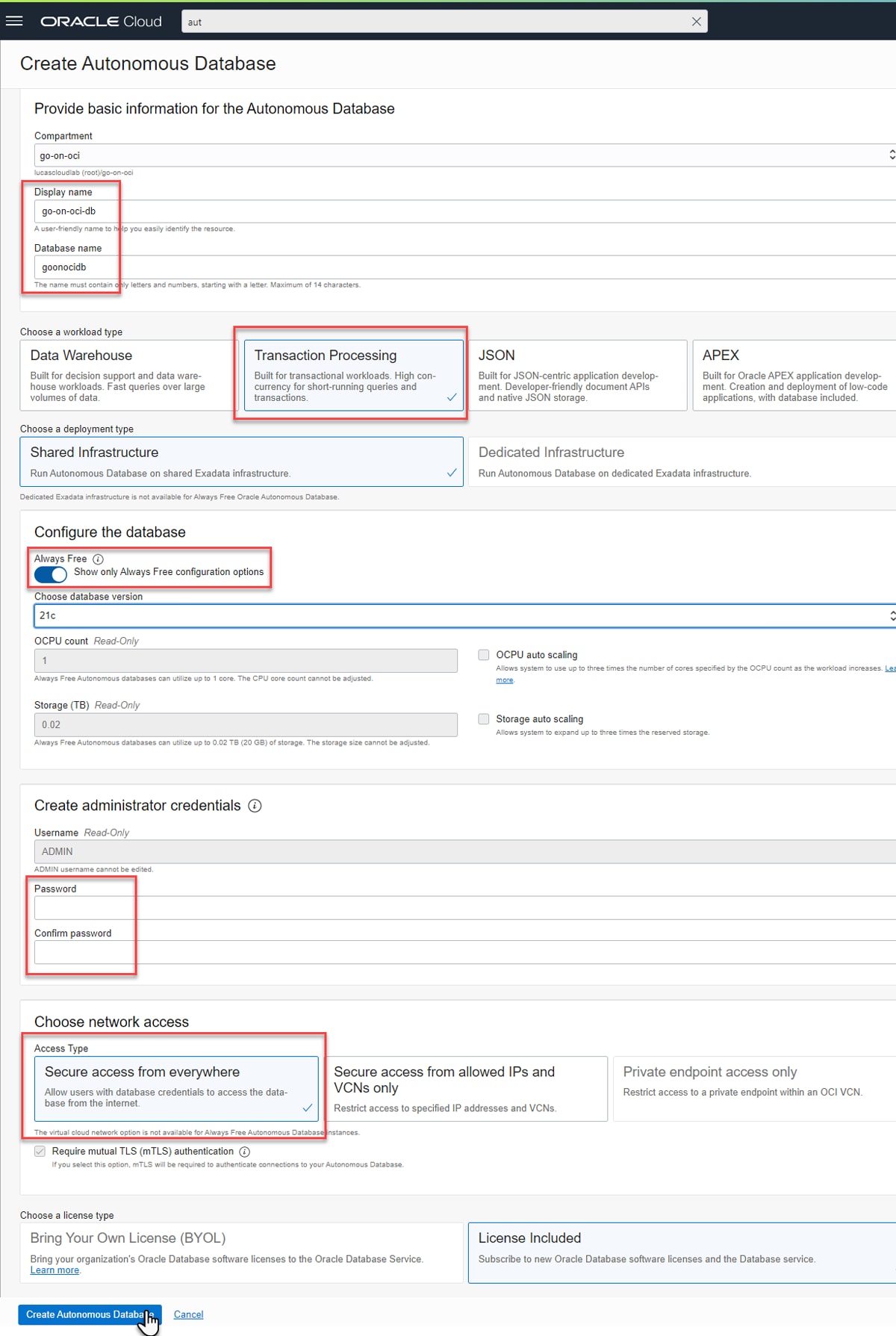Click the Database name field
This screenshot has width=896, height=1336.
tap(465, 267)
